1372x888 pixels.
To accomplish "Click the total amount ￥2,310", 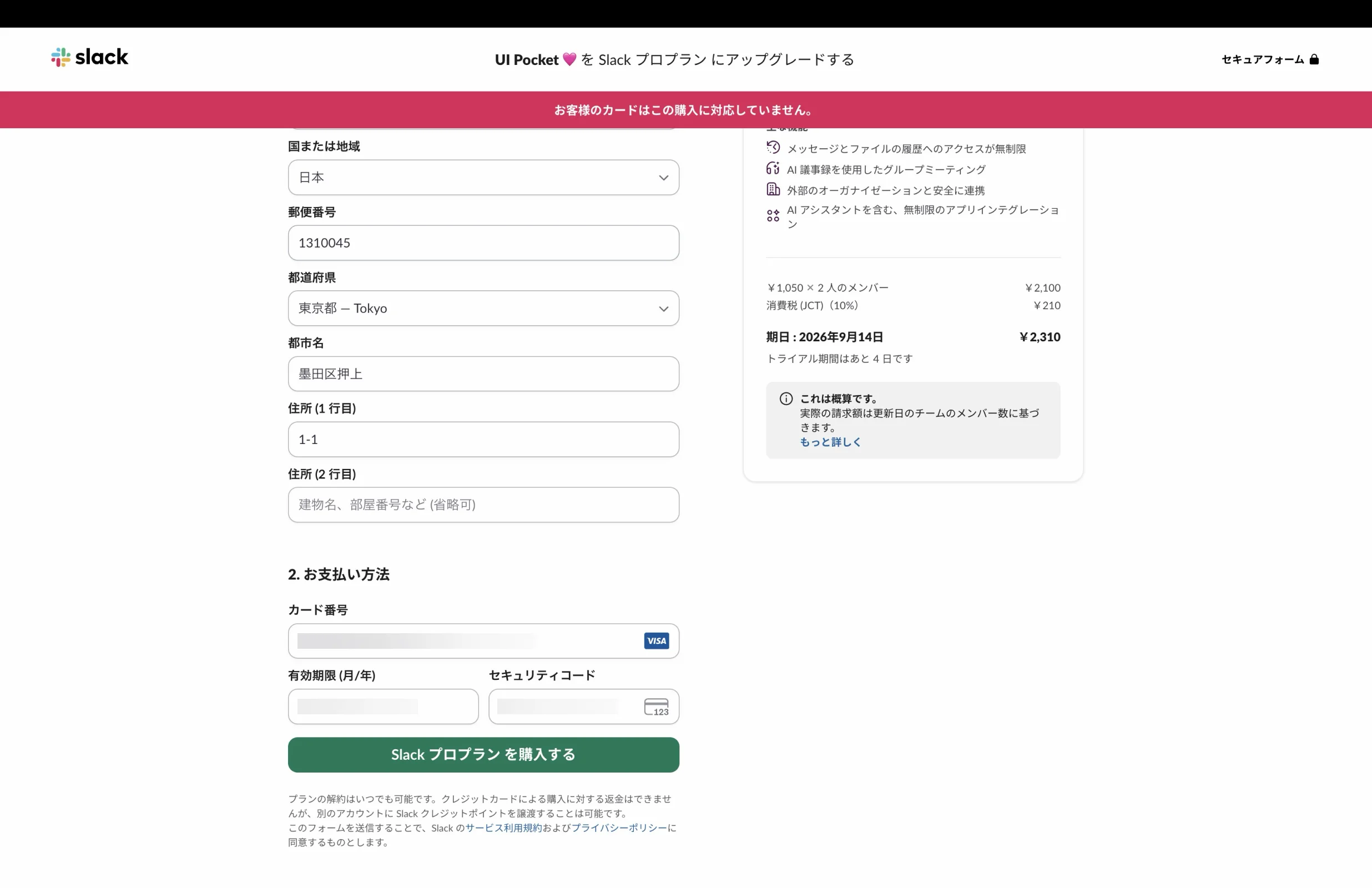I will pyautogui.click(x=1040, y=337).
